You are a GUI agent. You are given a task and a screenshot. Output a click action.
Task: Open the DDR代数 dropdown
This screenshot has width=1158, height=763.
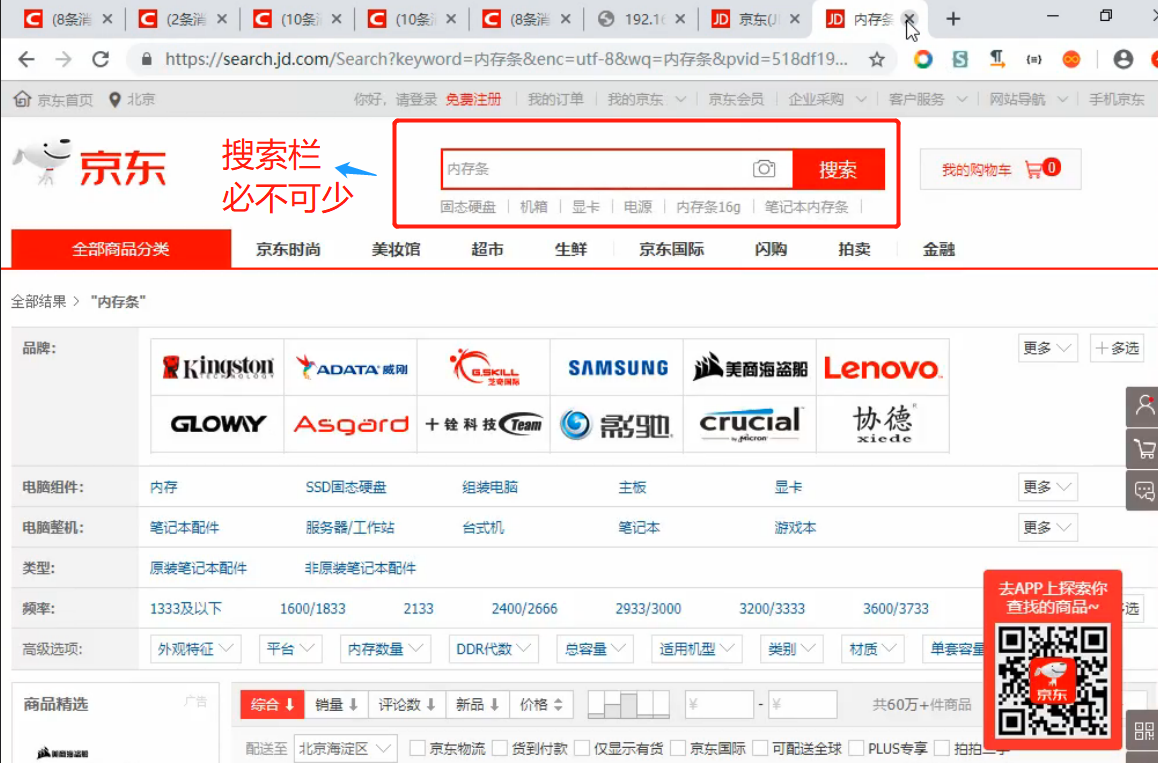(493, 648)
